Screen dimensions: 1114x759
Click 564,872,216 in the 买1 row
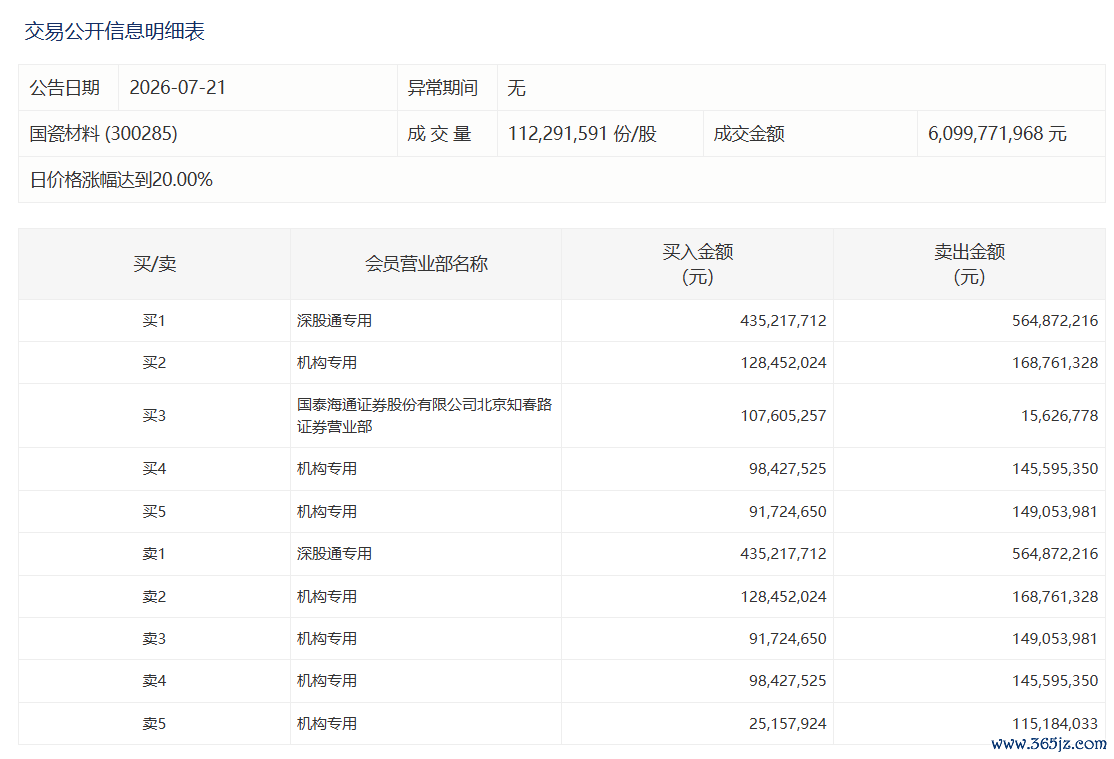click(1055, 321)
